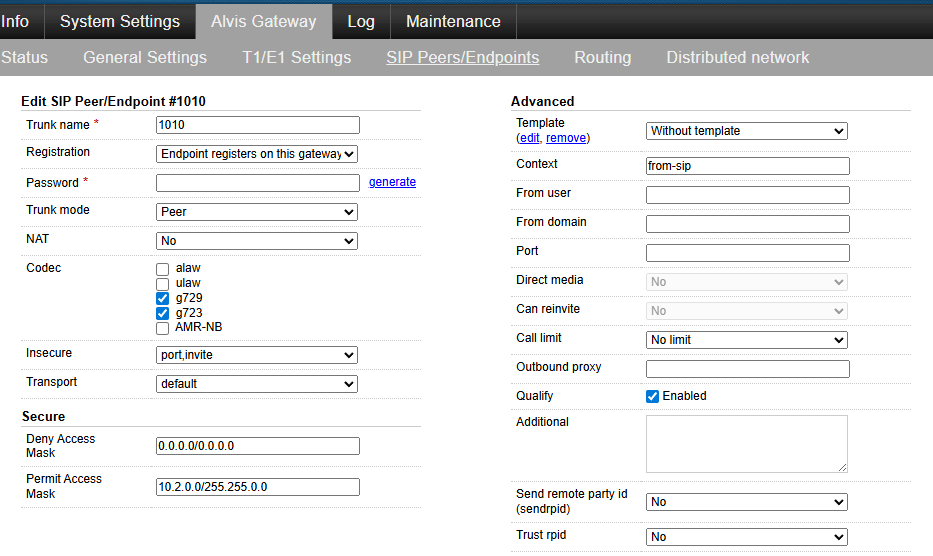Focus the Password input field

point(257,183)
